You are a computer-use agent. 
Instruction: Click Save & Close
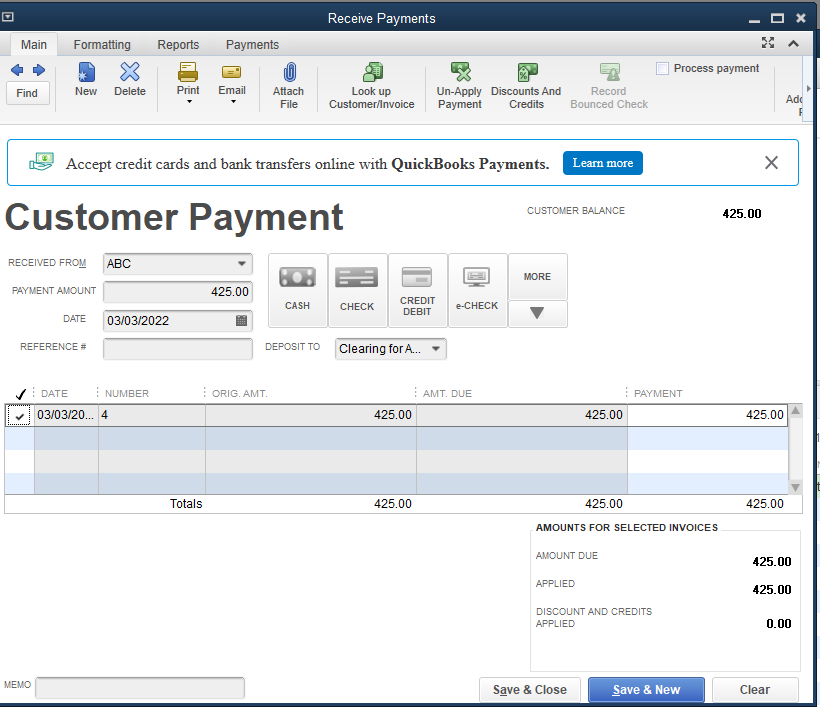click(530, 690)
